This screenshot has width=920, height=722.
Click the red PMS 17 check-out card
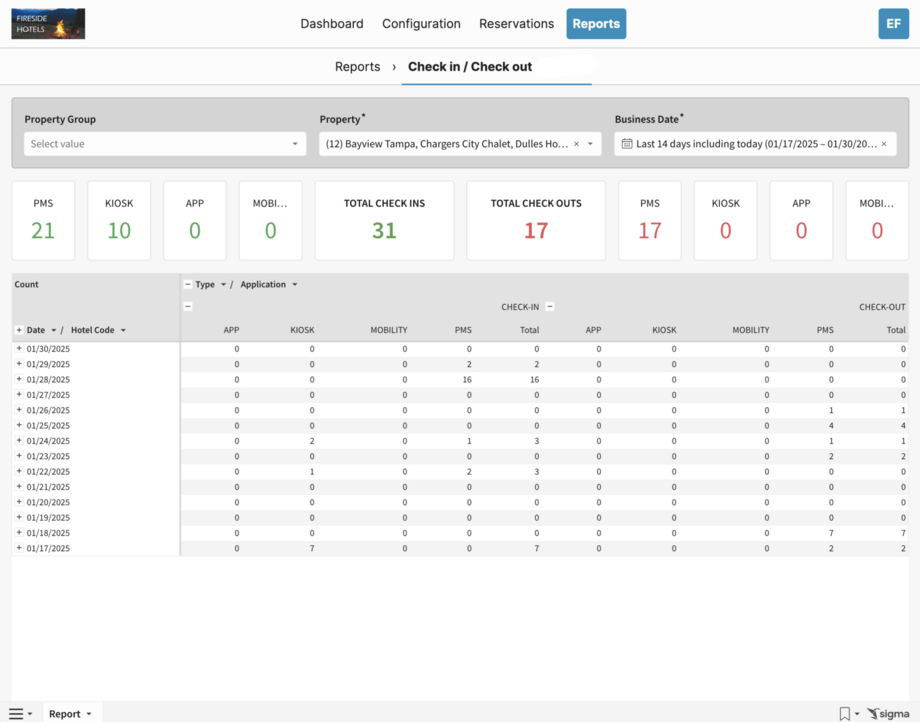point(650,221)
